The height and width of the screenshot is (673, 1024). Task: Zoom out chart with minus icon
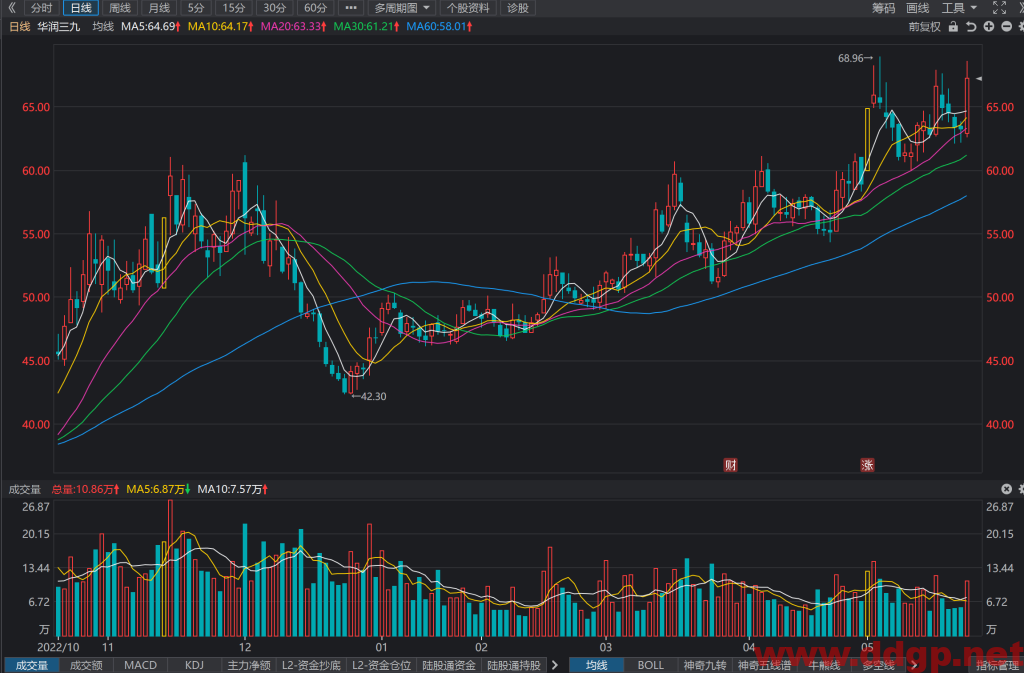coord(1006,27)
